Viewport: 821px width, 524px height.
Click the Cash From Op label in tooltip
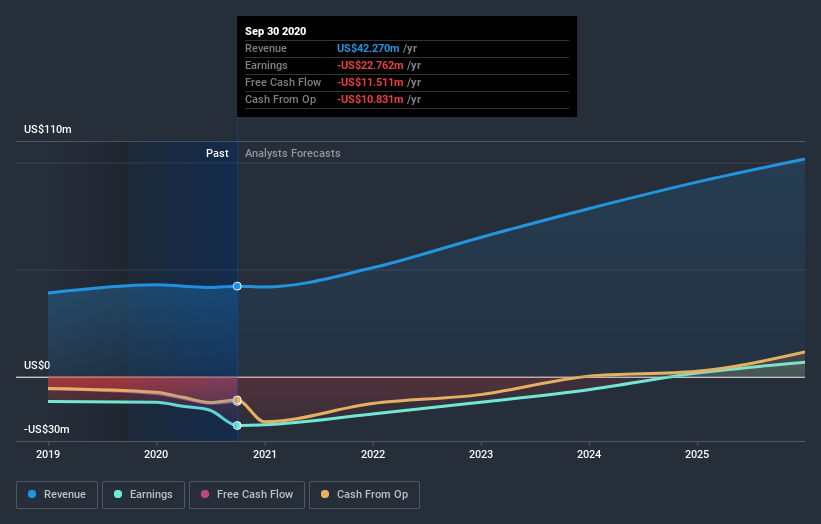(281, 99)
